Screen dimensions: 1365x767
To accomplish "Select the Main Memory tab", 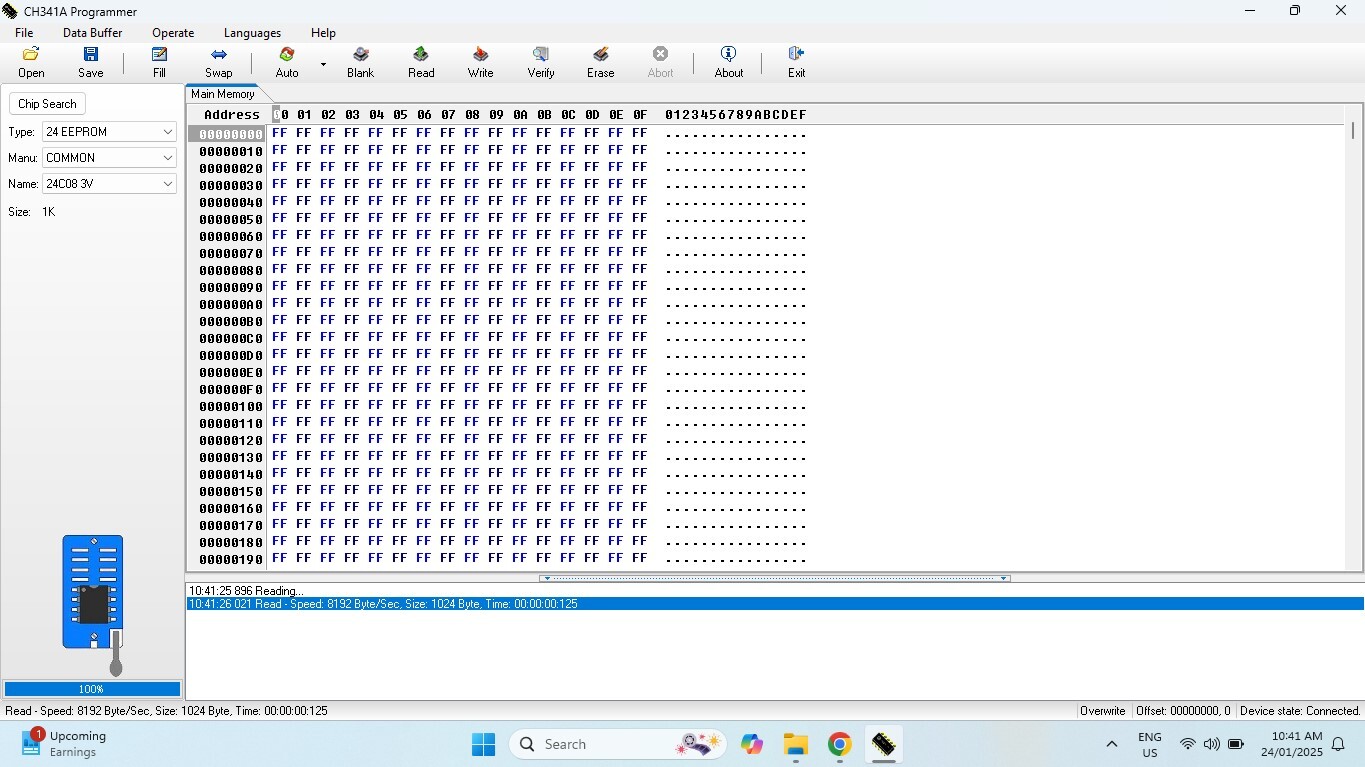I will coord(222,94).
